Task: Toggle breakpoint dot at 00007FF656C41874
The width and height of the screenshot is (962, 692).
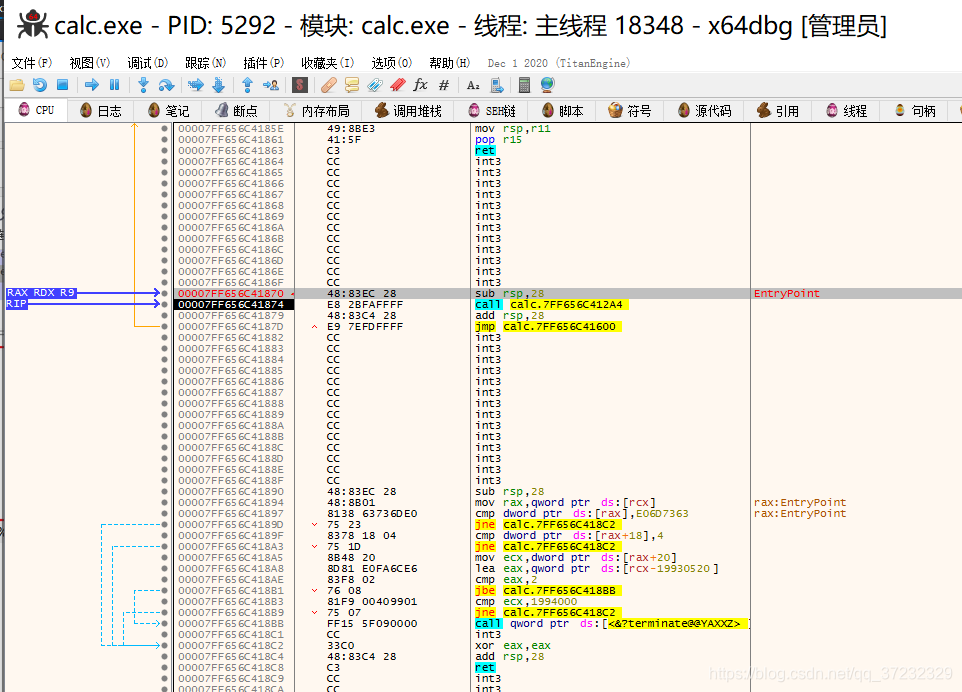Action: [164, 304]
